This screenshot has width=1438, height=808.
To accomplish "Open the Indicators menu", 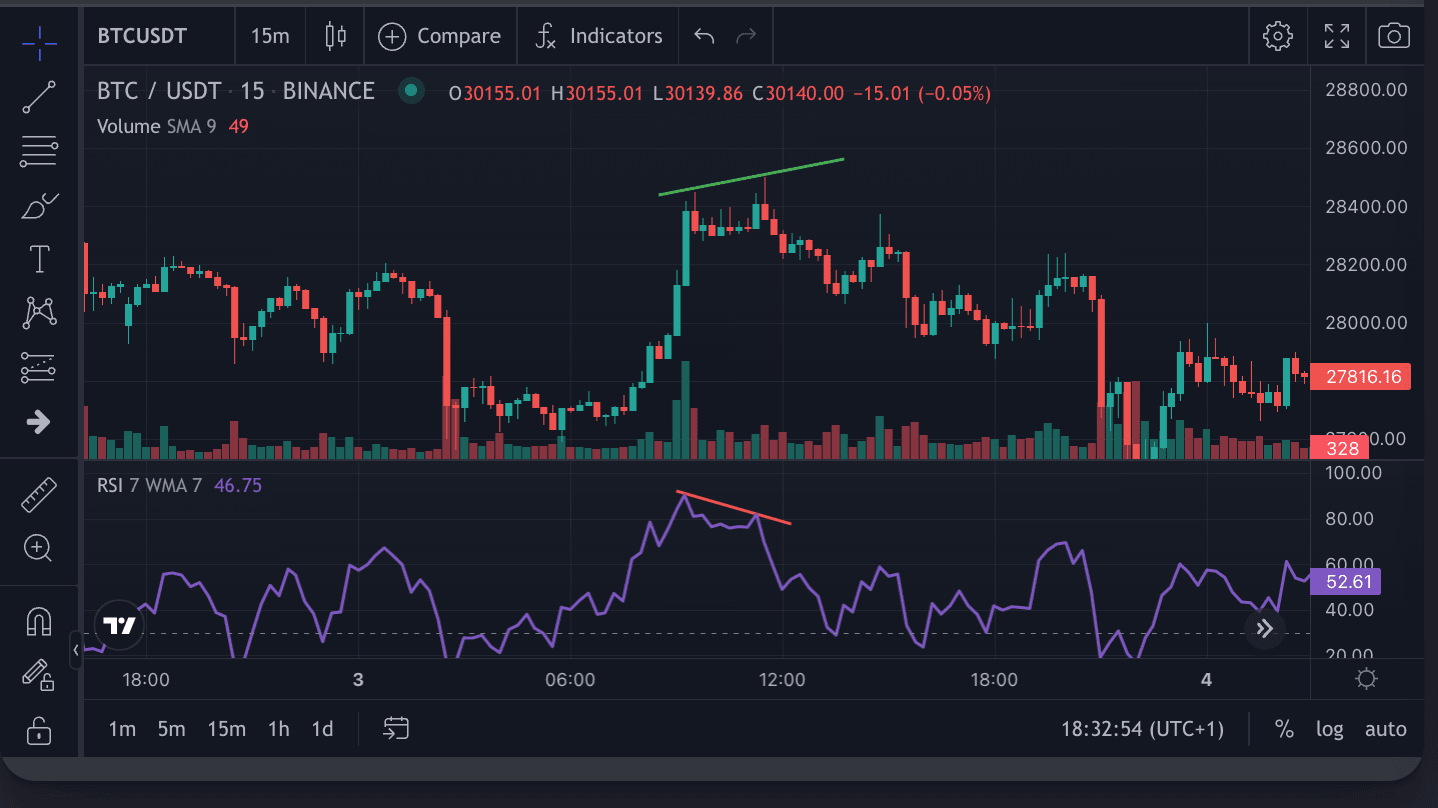I will (x=598, y=37).
